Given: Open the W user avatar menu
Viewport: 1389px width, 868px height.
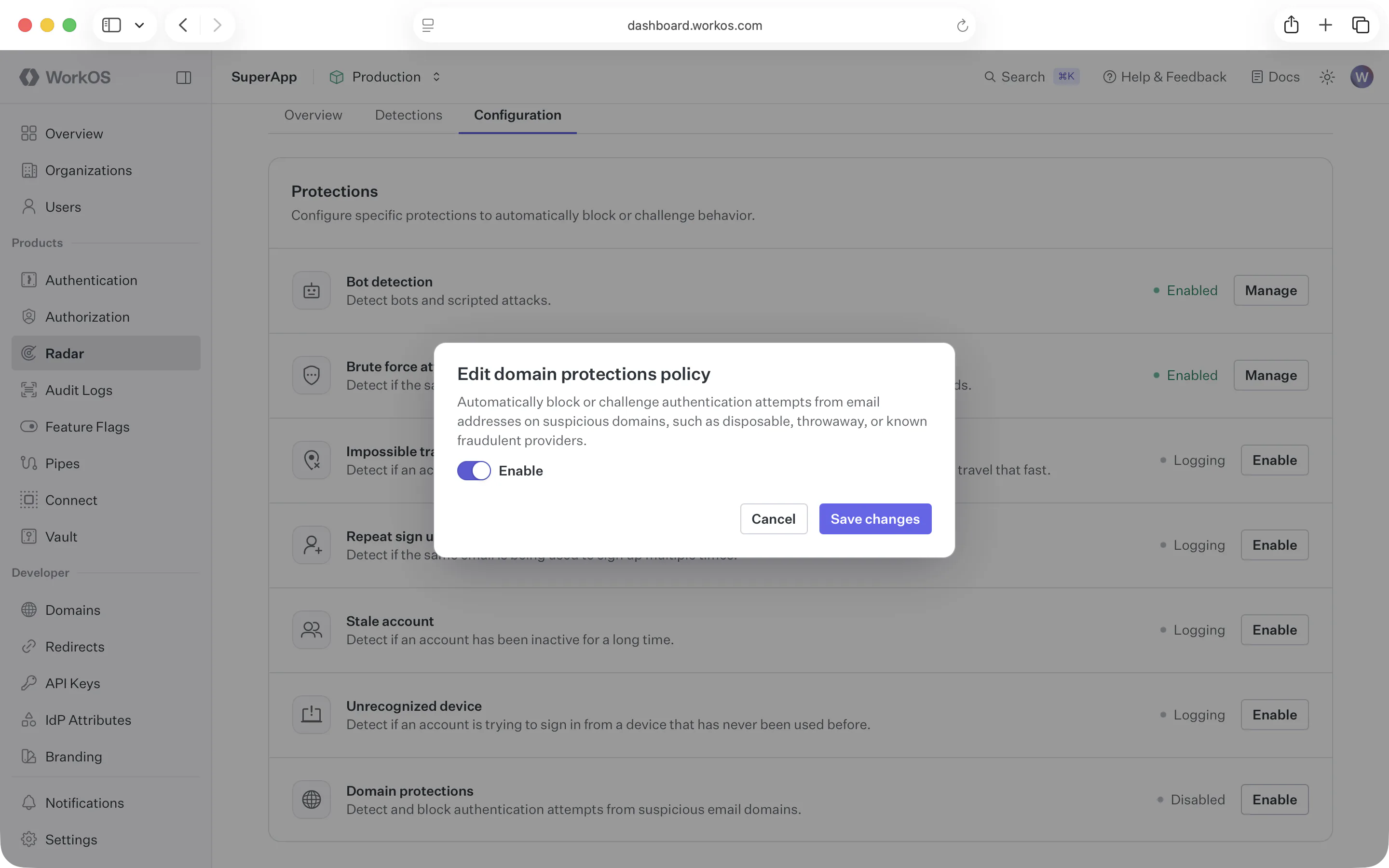Looking at the screenshot, I should point(1362,77).
